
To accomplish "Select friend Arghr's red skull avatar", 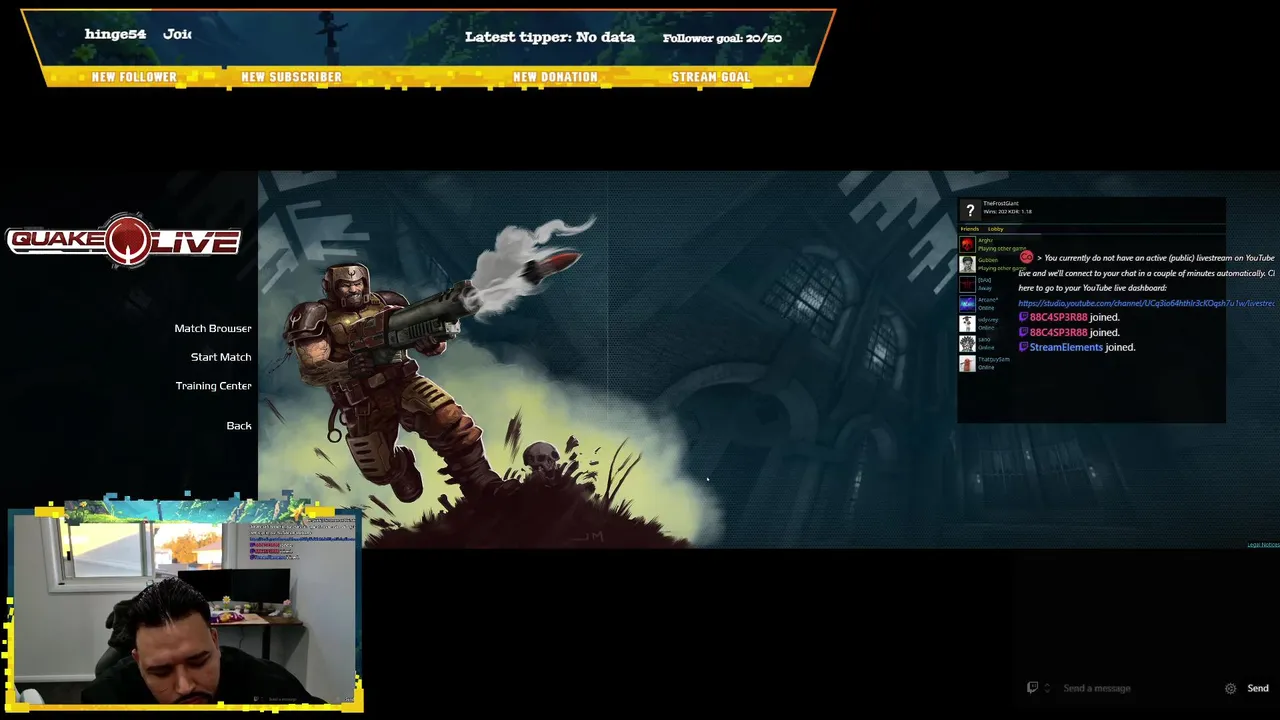I will [x=967, y=244].
